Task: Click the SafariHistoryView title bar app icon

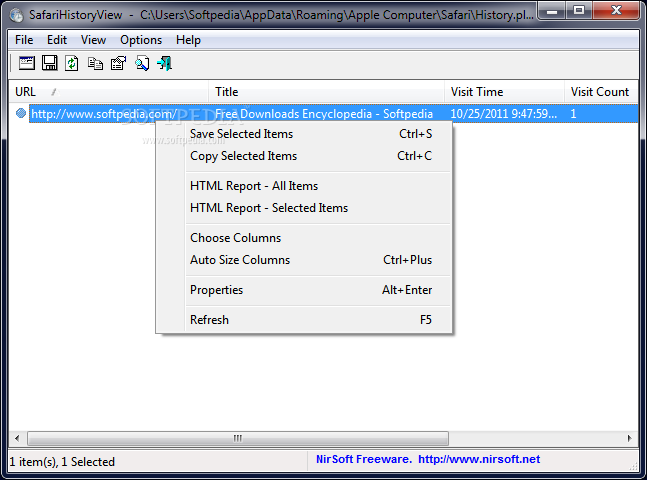Action: tap(17, 15)
